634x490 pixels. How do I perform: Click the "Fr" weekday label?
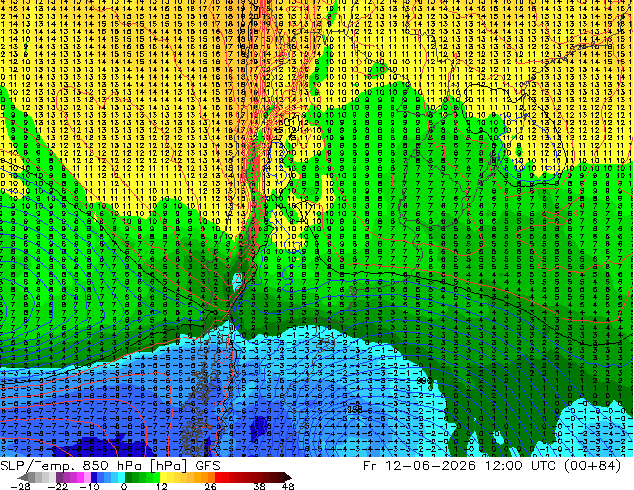point(370,466)
